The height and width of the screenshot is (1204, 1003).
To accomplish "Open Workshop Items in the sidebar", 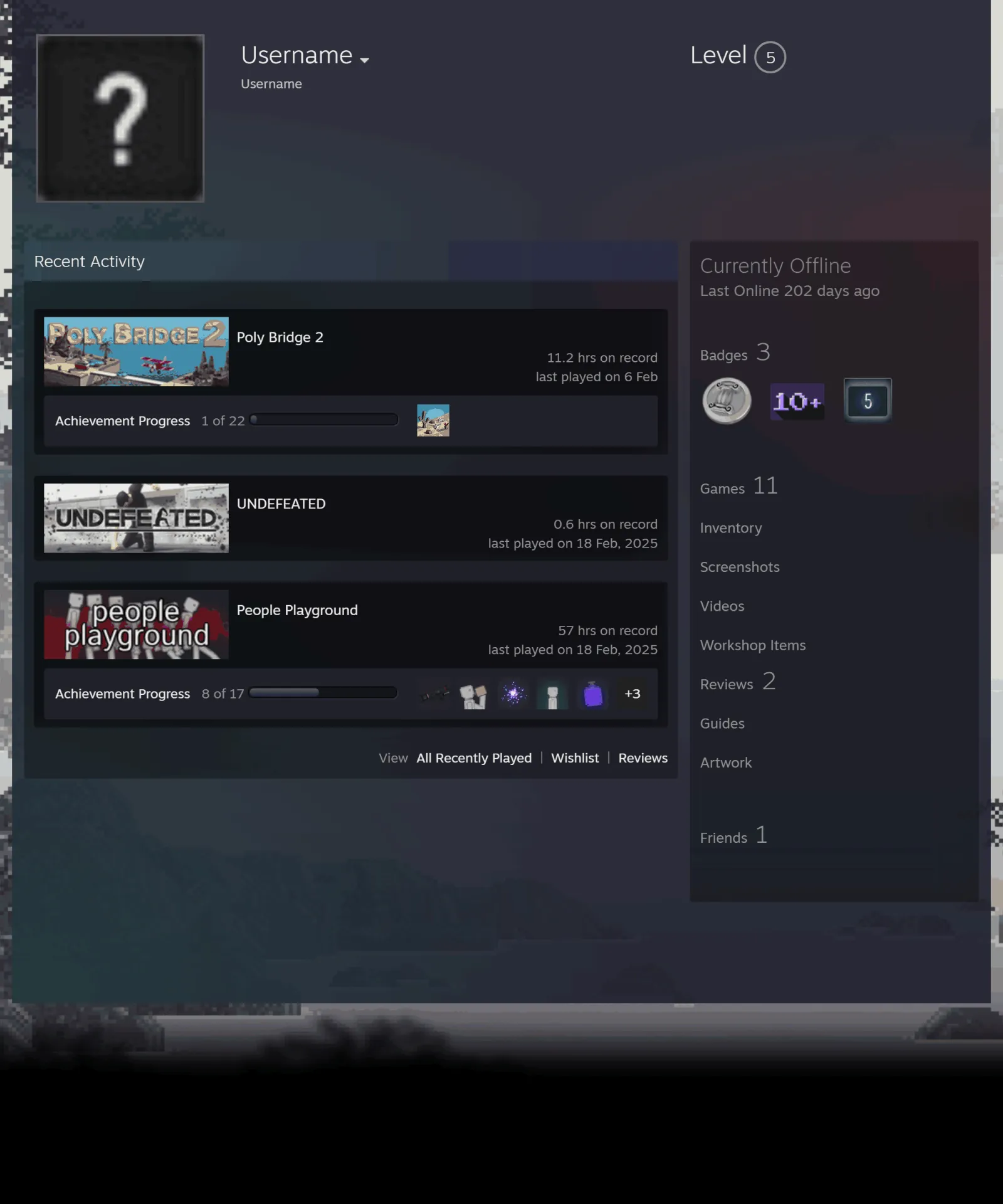I will coord(753,645).
